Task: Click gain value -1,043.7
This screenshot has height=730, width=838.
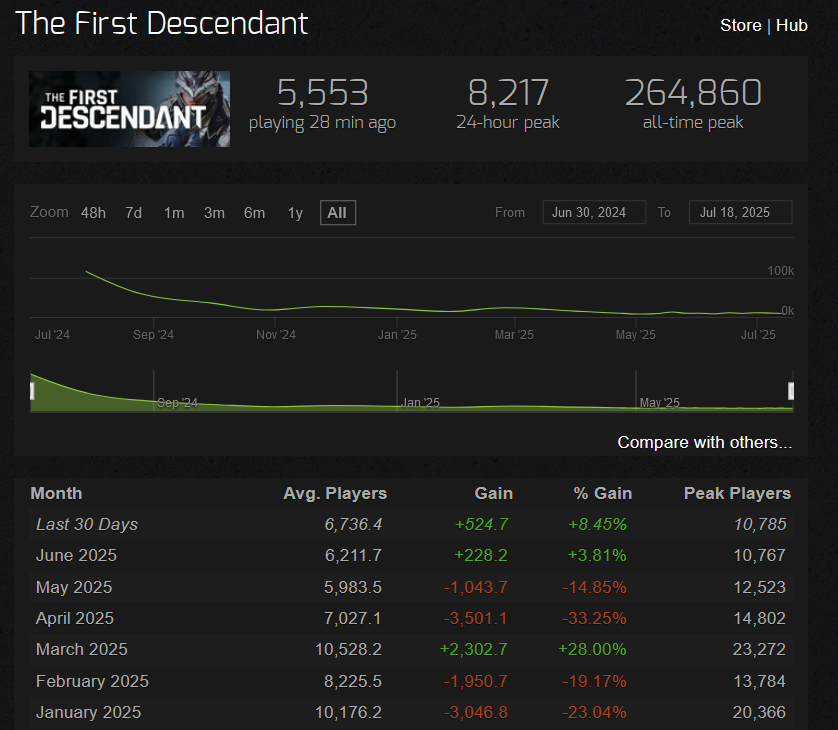Action: 476,587
